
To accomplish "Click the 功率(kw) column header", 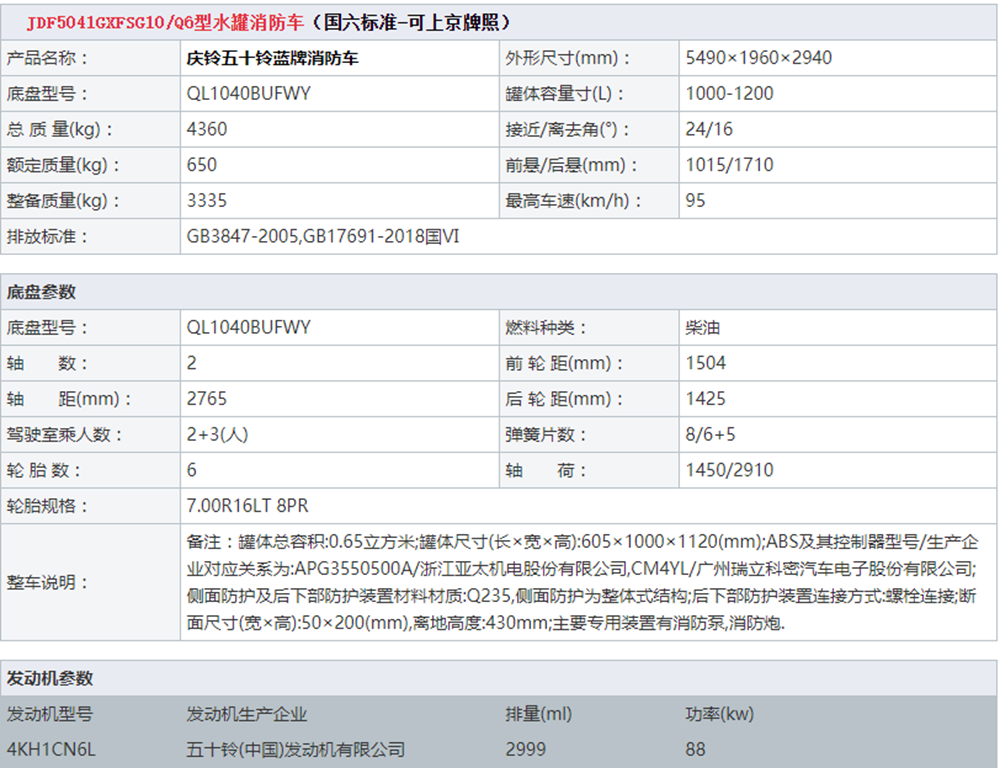I will coord(719,714).
